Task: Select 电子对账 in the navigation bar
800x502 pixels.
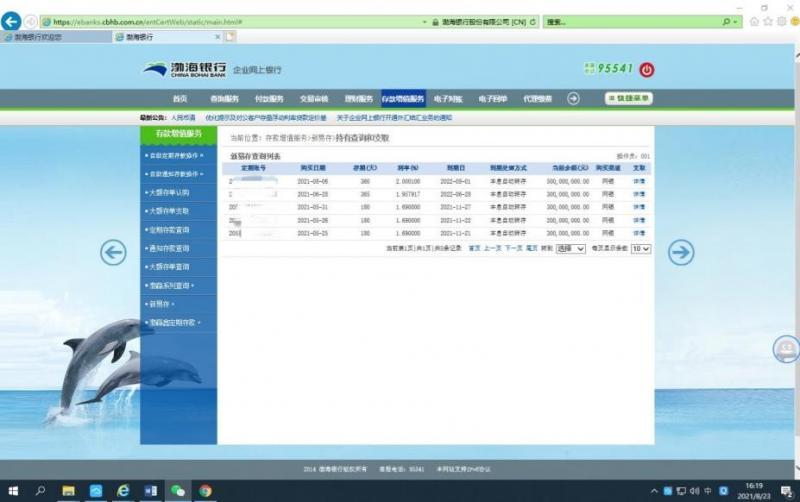Action: click(448, 99)
